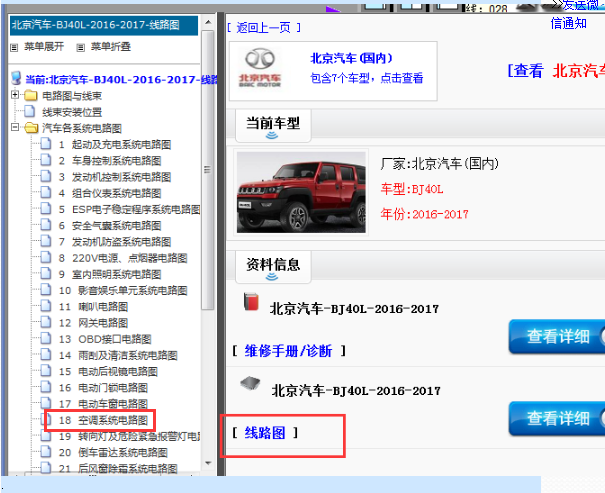Open 13 OBD接口电路图

105,339
